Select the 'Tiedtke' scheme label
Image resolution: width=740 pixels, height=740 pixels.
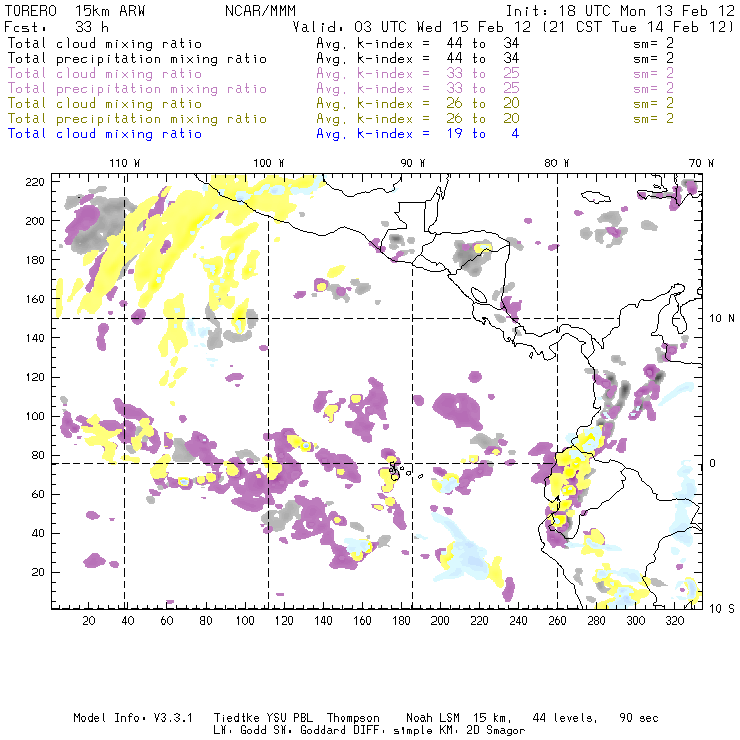click(237, 718)
